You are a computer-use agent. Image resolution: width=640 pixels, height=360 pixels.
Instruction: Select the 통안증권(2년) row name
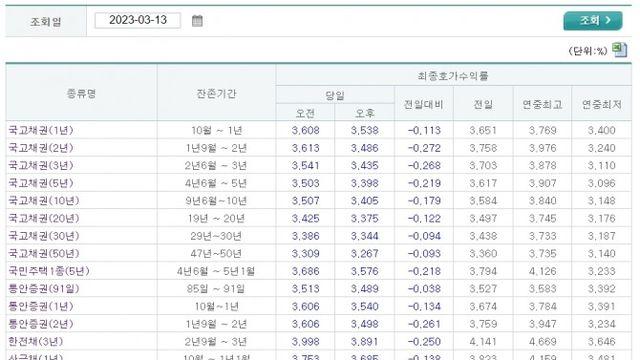[x=41, y=324]
